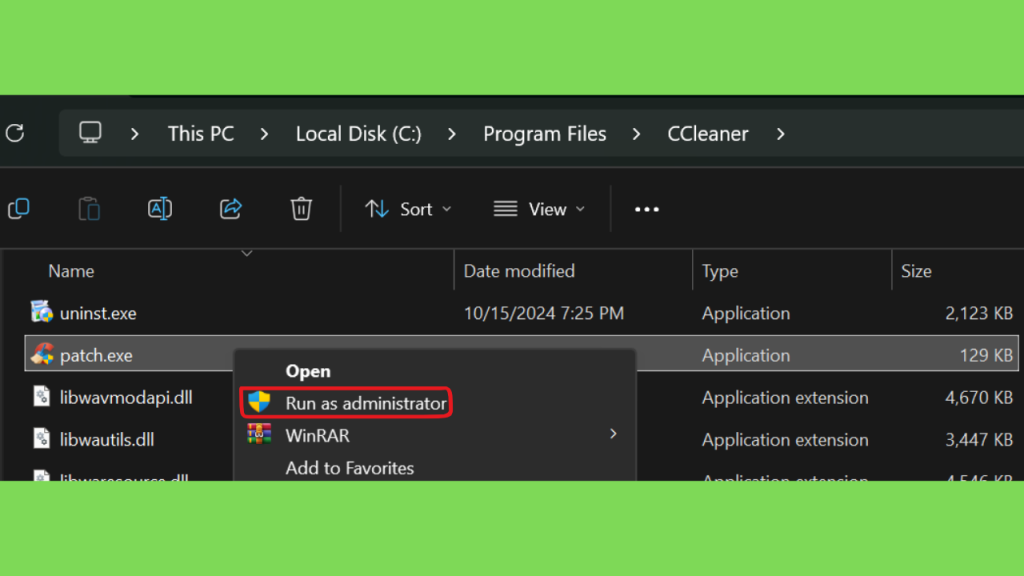1024x576 pixels.
Task: Click the admin shield icon in context menu
Action: (259, 402)
